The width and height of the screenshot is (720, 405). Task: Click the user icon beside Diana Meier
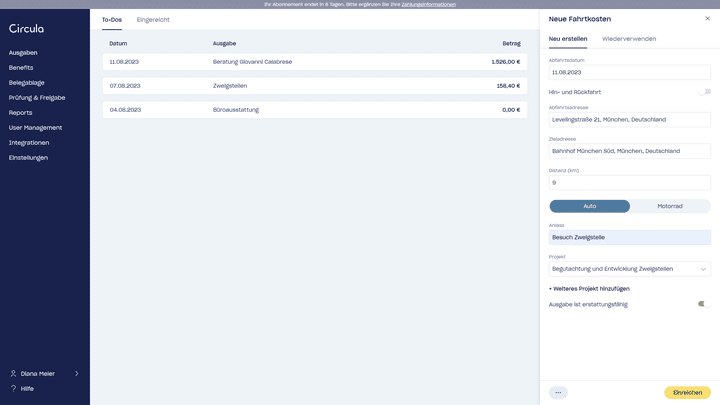click(13, 373)
